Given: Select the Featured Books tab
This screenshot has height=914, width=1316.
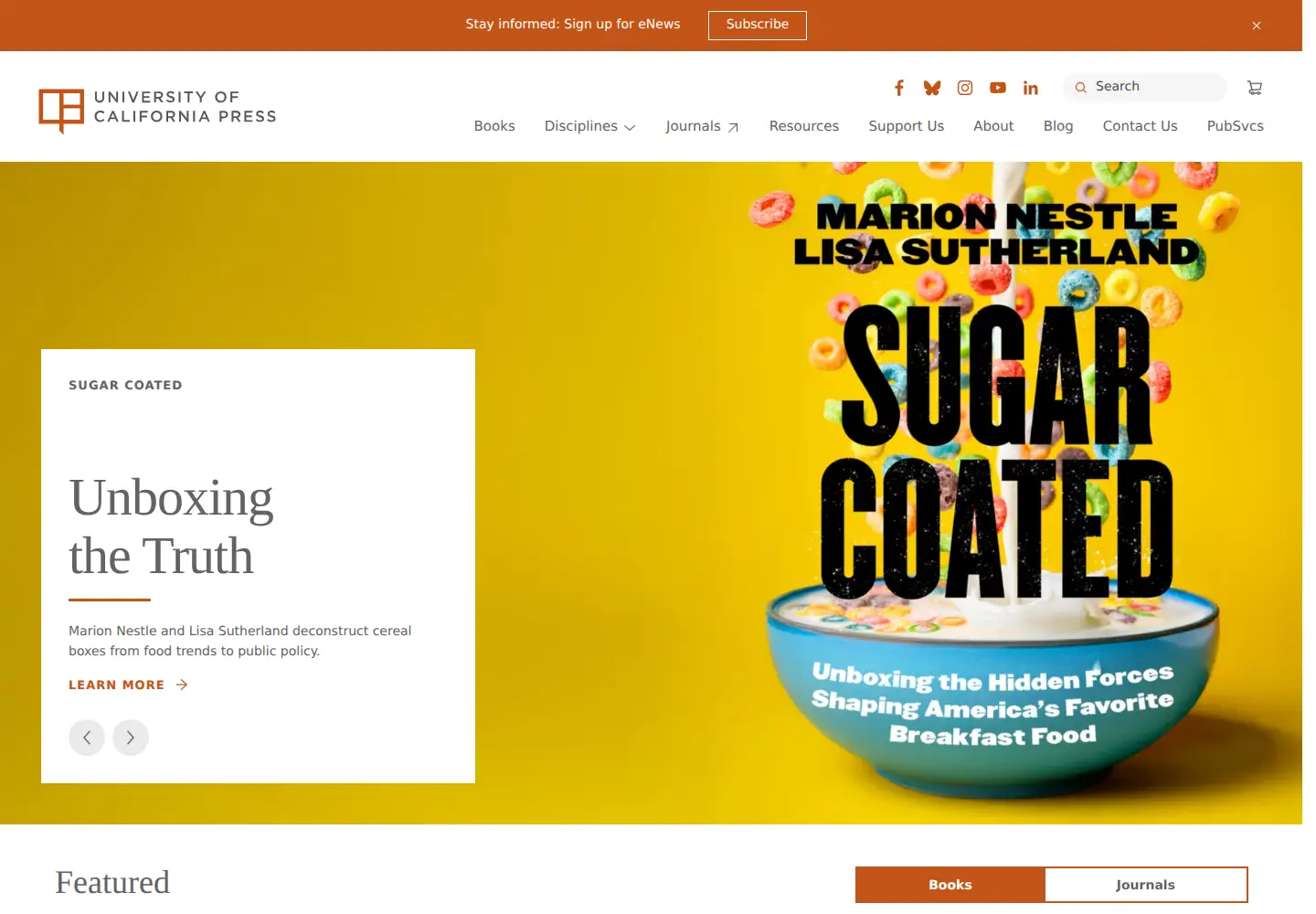Looking at the screenshot, I should point(950,885).
